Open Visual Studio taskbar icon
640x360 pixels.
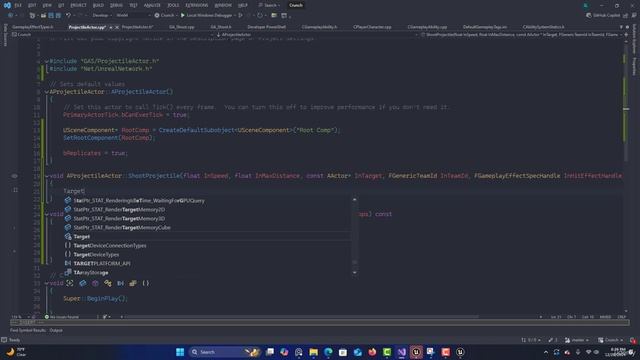pyautogui.click(x=402, y=352)
